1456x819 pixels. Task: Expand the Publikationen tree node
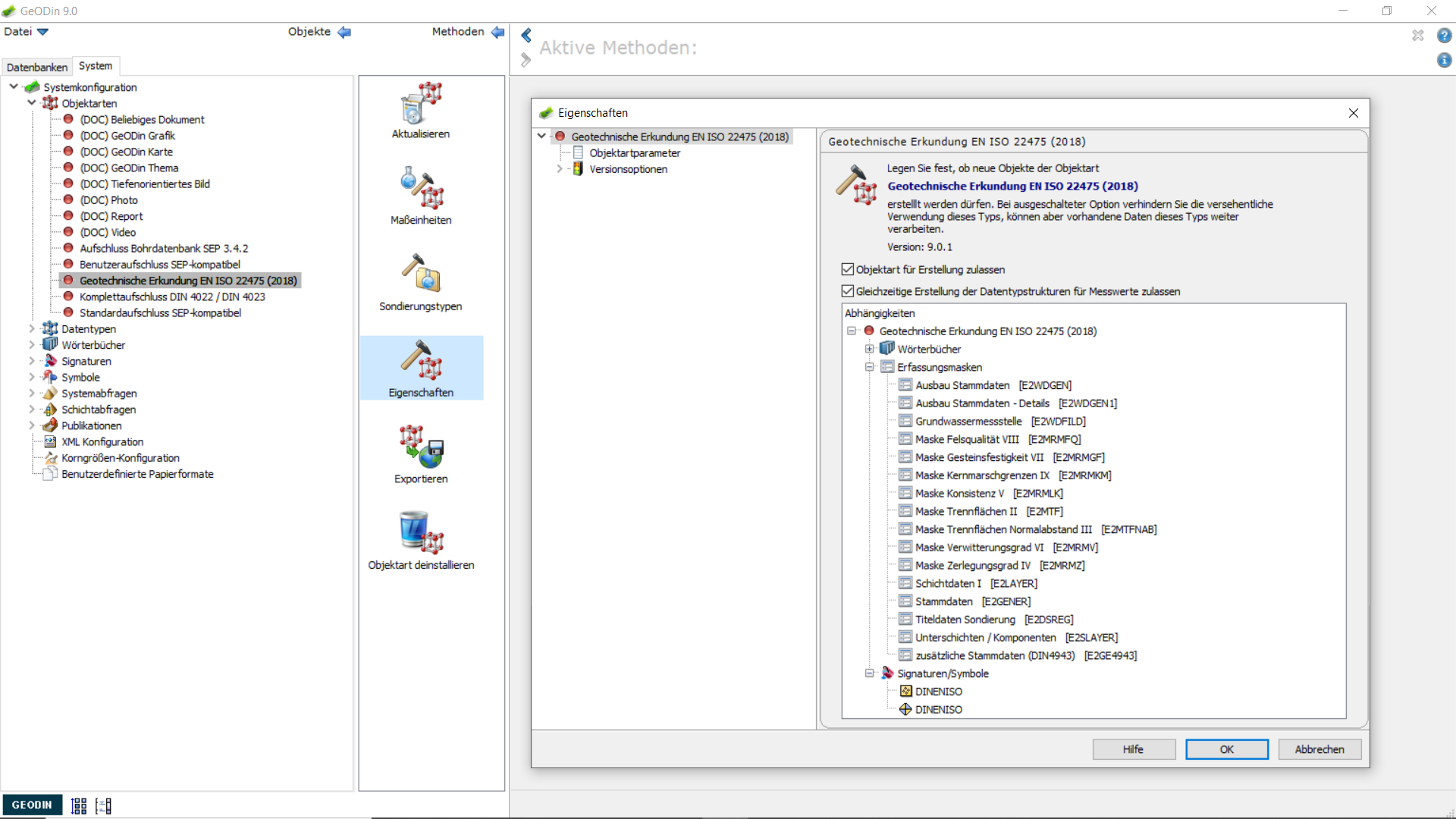32,425
